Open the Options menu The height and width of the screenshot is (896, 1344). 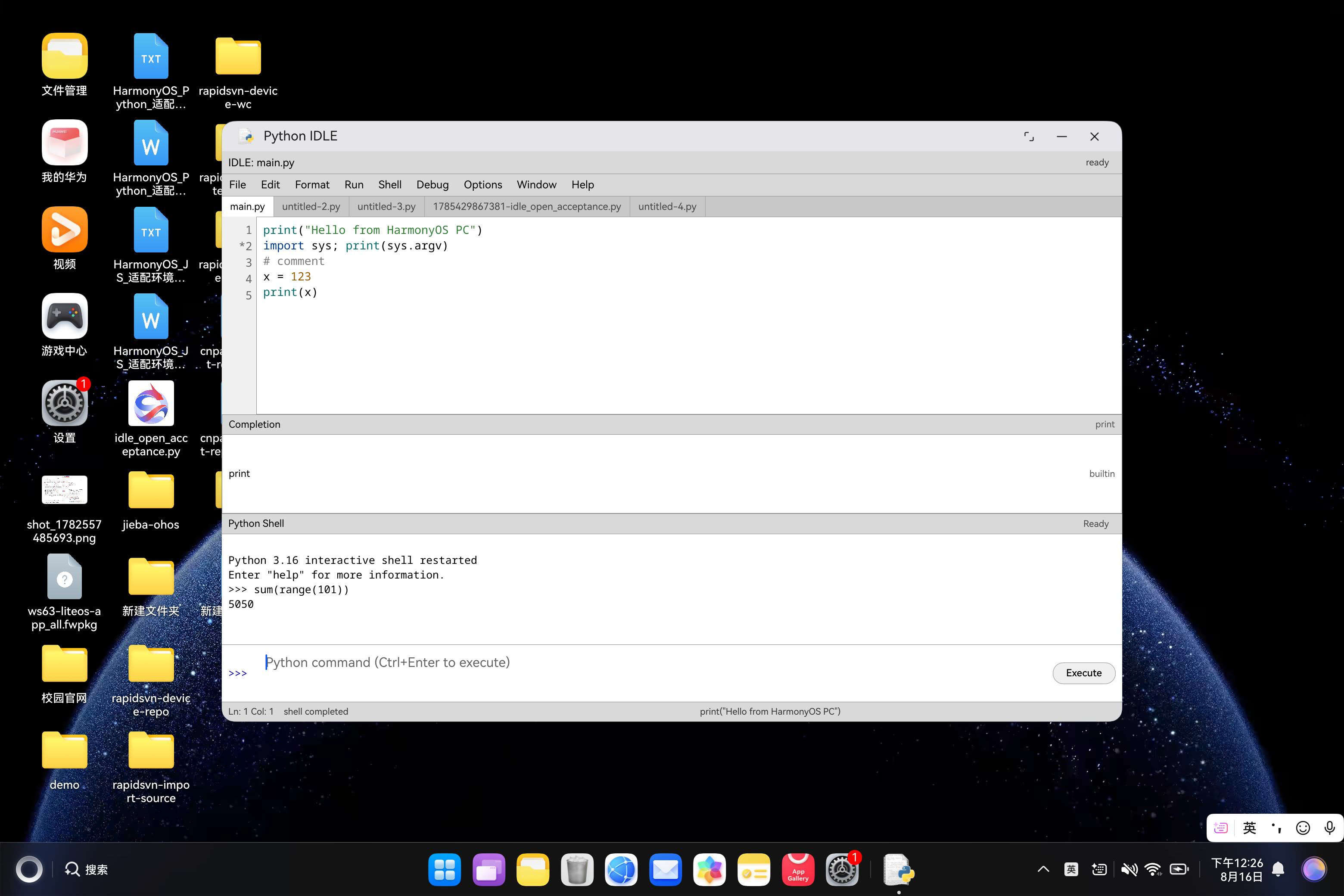[483, 184]
